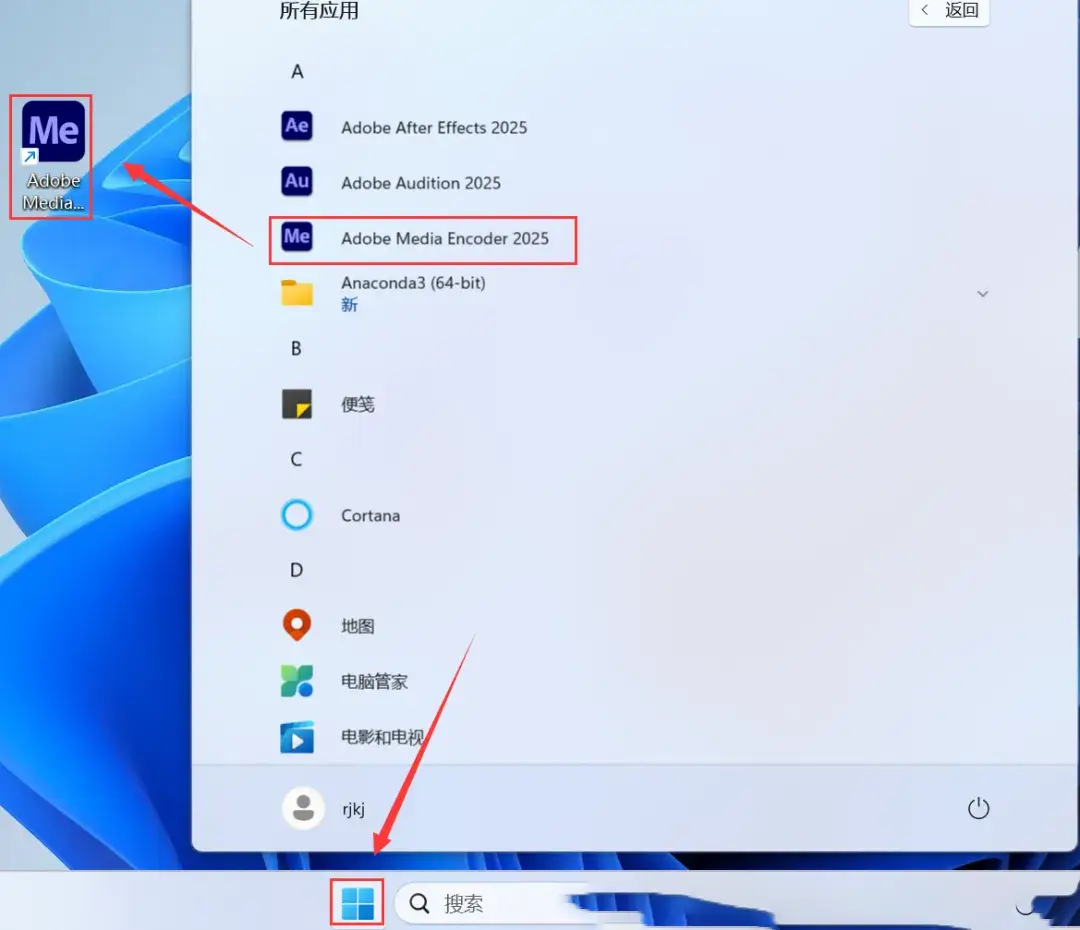The height and width of the screenshot is (930, 1080).
Task: Jump via the letter B header
Action: (296, 349)
